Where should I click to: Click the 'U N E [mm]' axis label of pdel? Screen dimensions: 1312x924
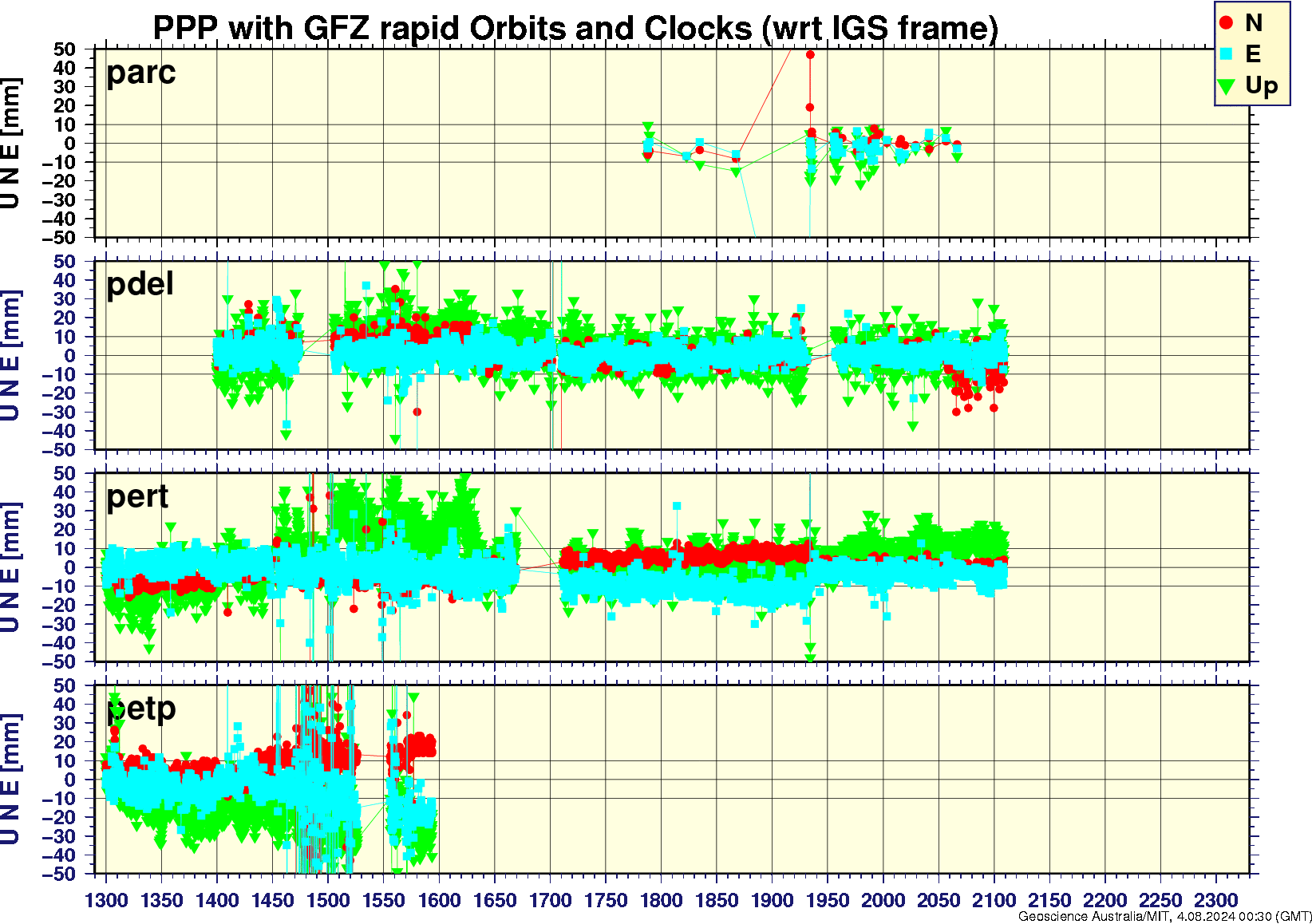10,356
